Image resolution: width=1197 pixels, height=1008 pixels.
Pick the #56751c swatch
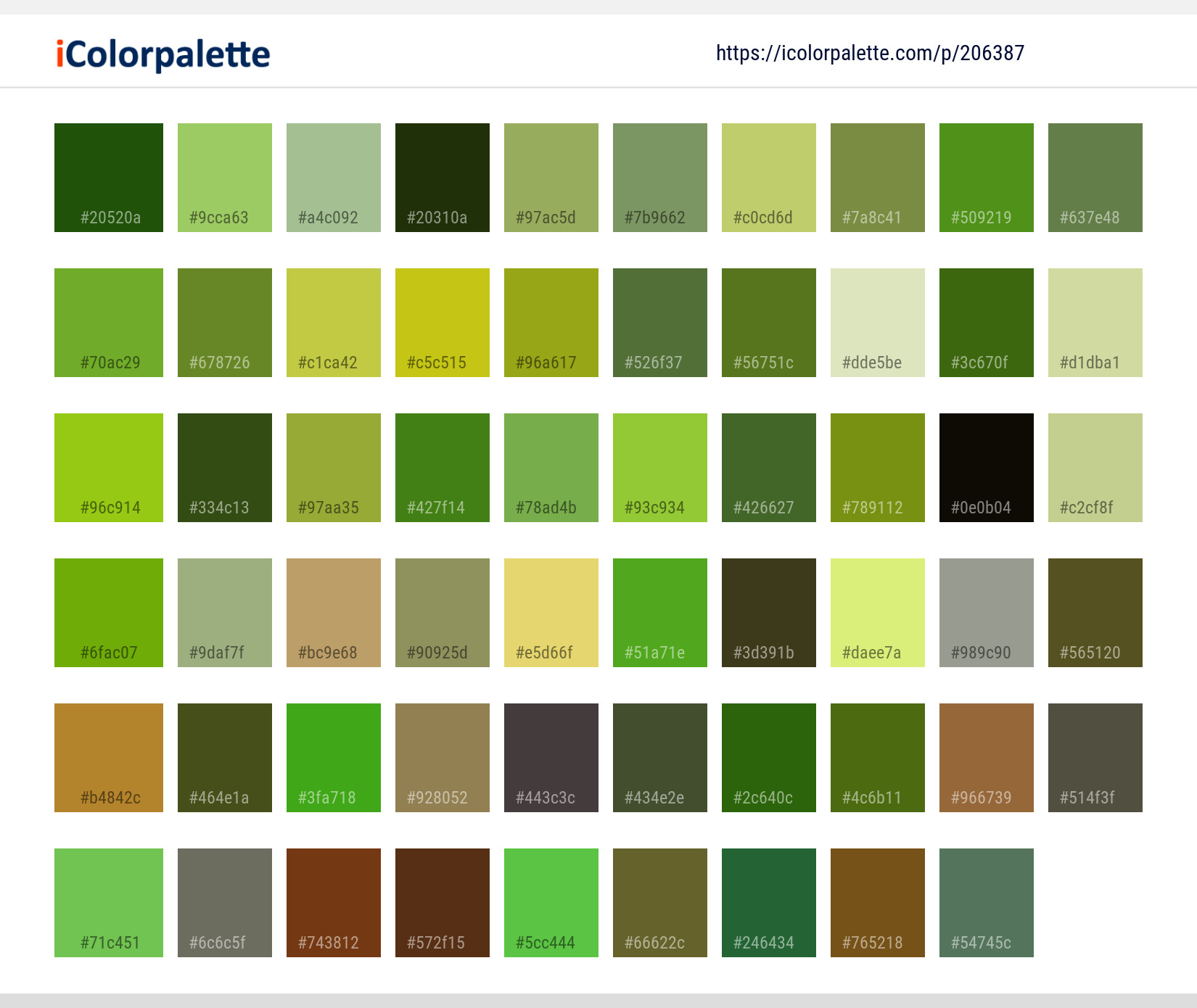[769, 323]
